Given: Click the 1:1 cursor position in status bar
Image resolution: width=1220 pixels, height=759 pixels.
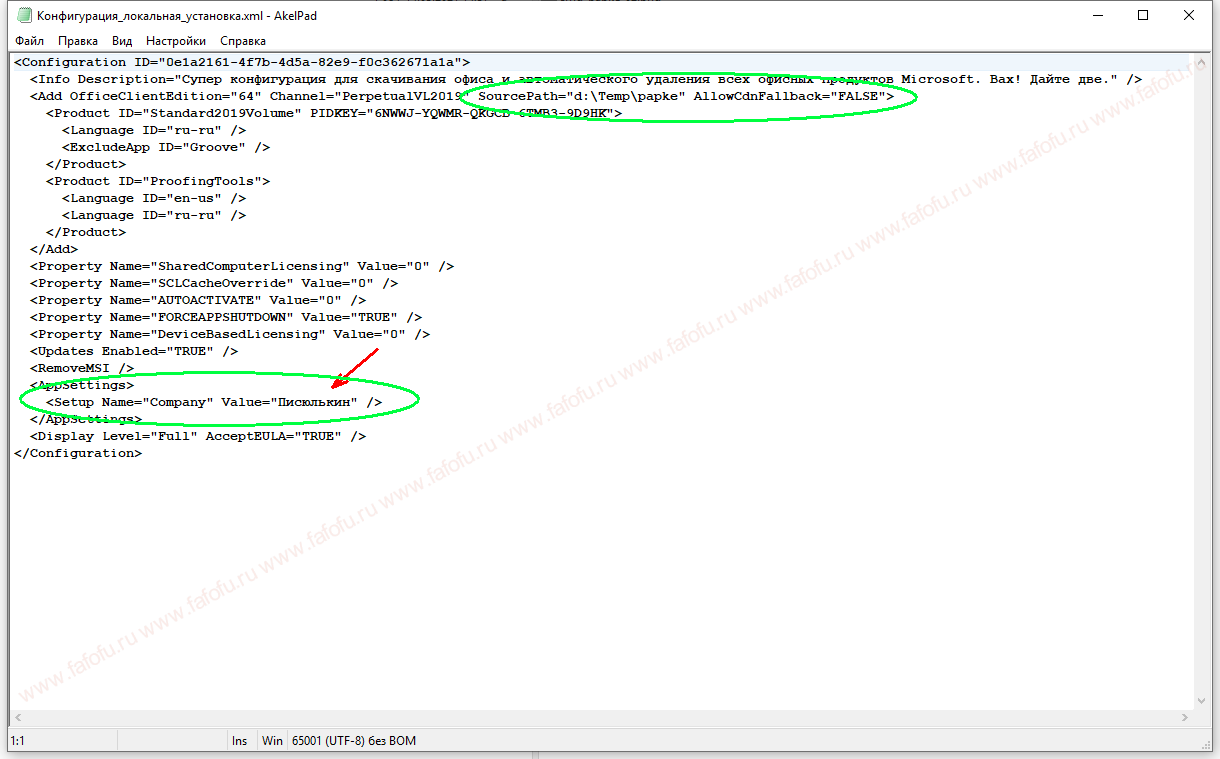Looking at the screenshot, I should coord(18,741).
